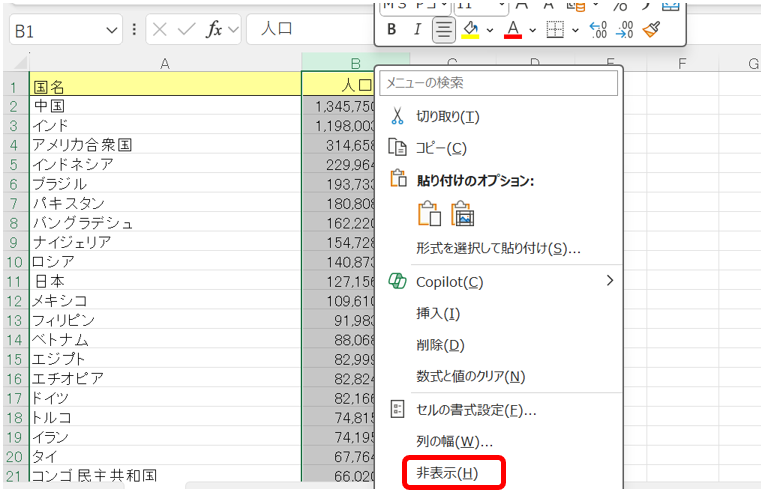761x493 pixels.
Task: Click the 人口 header cell B1
Action: point(338,85)
